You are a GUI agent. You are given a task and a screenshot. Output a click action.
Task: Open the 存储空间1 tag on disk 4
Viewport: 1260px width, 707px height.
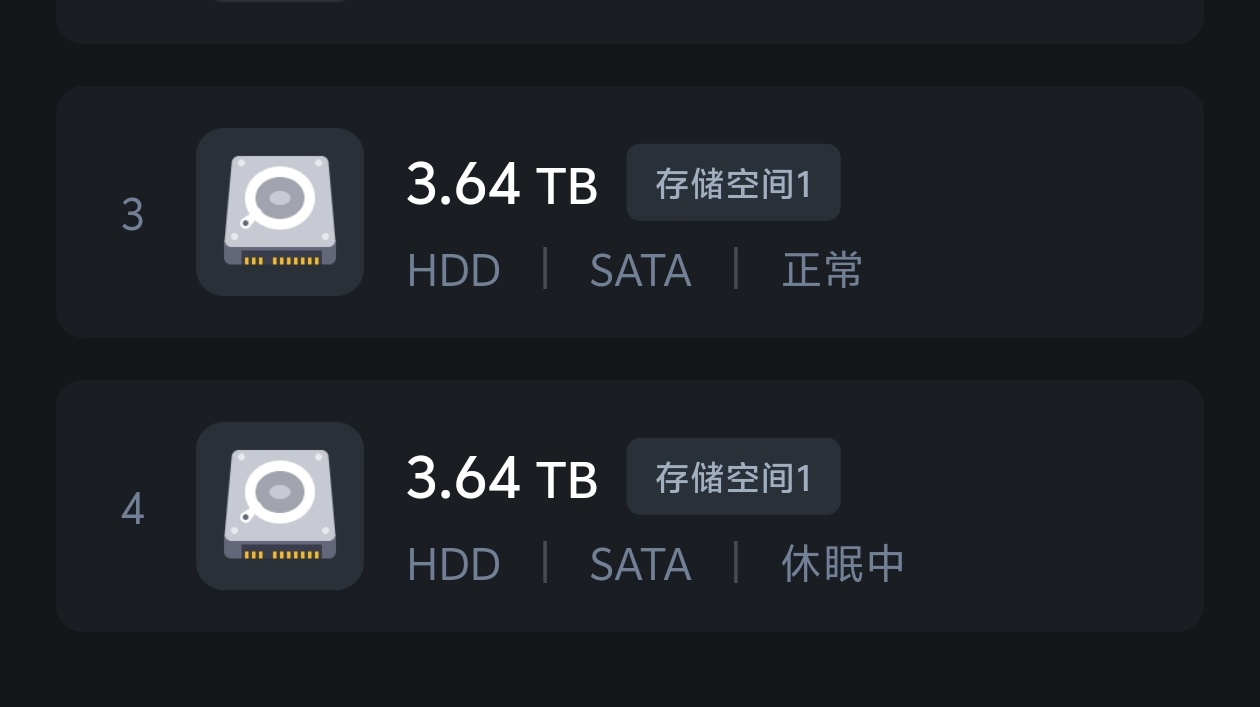(733, 476)
